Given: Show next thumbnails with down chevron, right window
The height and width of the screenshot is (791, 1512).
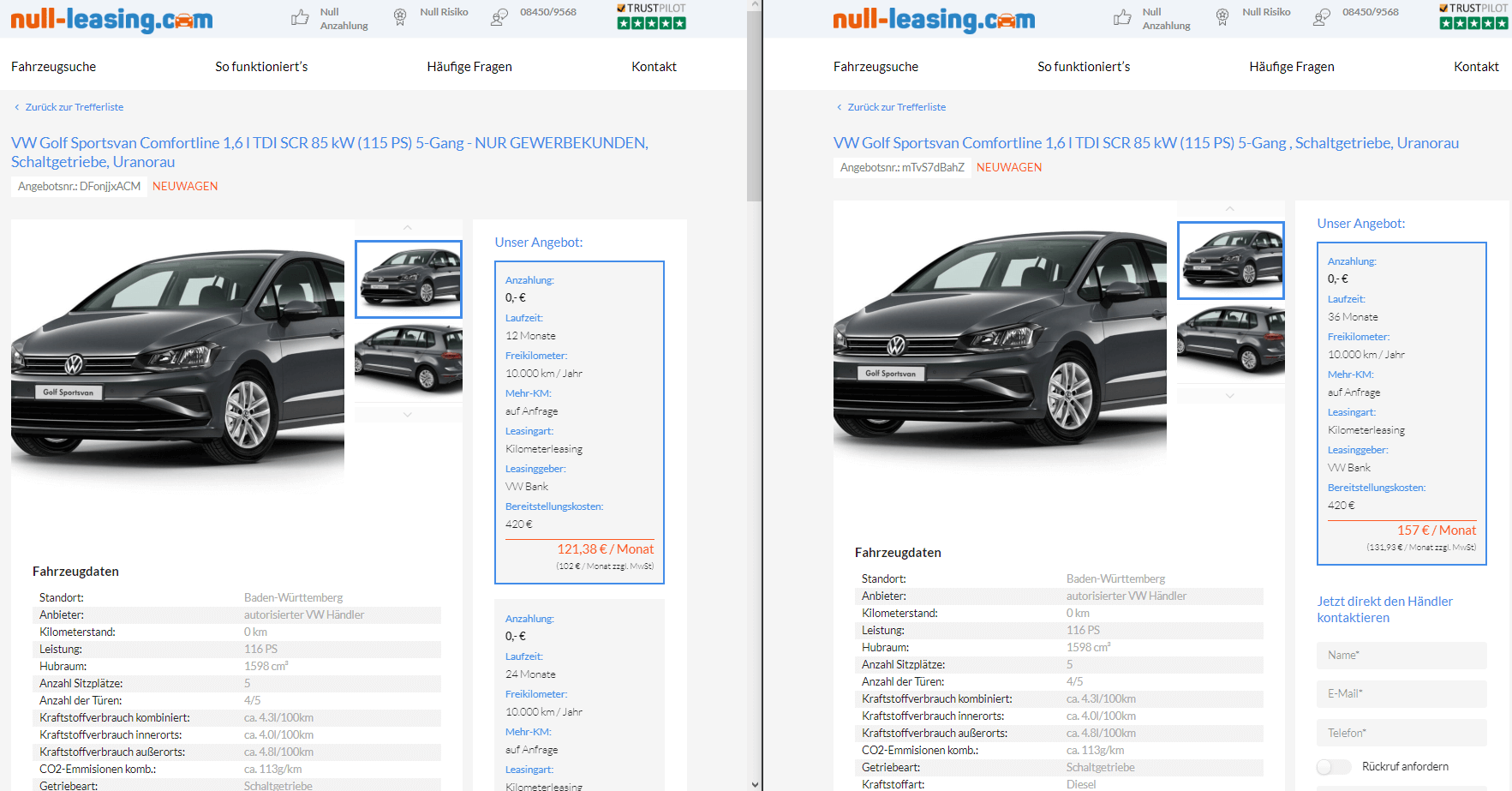Looking at the screenshot, I should 1230,395.
